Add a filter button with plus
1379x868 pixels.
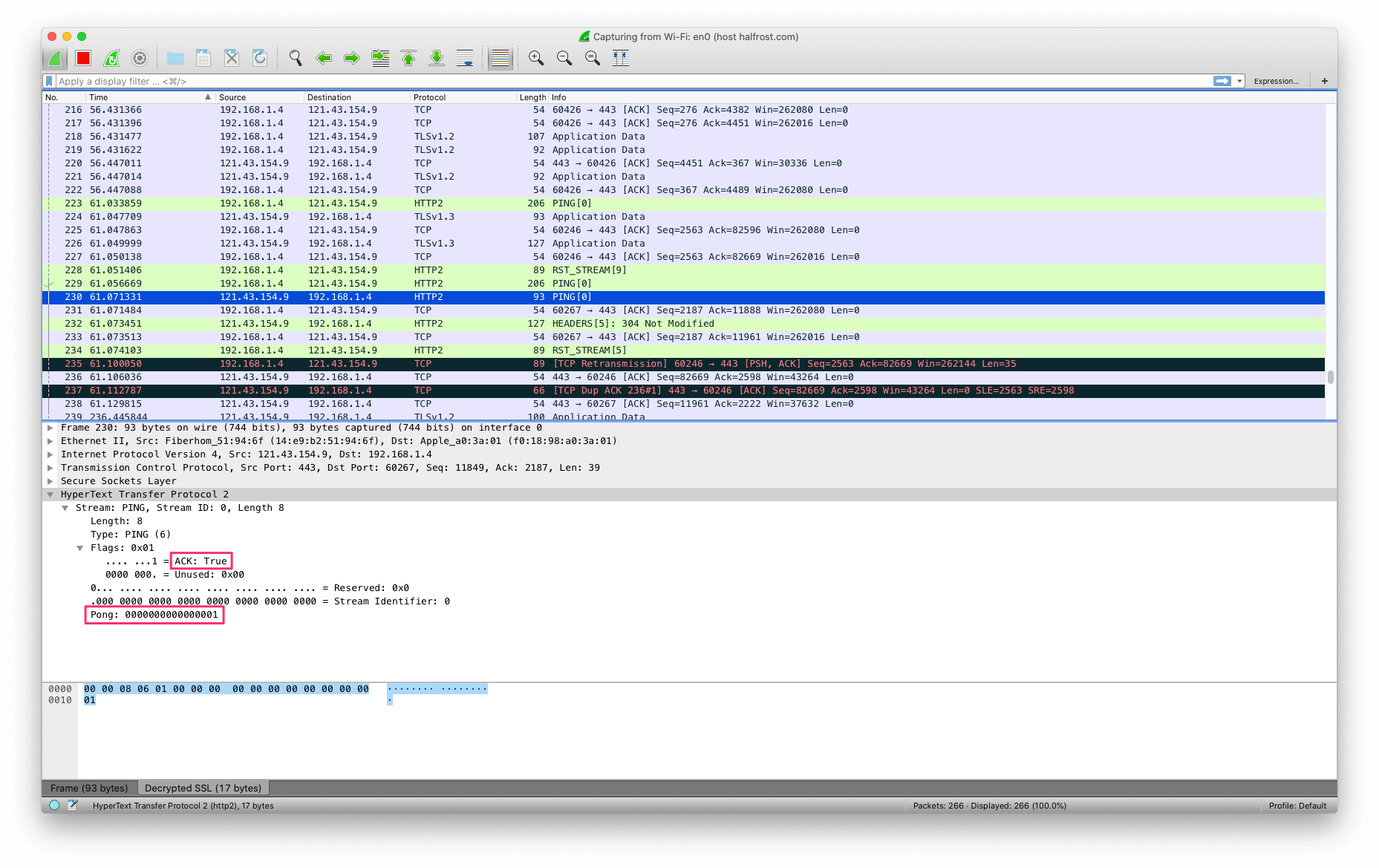tap(1324, 81)
